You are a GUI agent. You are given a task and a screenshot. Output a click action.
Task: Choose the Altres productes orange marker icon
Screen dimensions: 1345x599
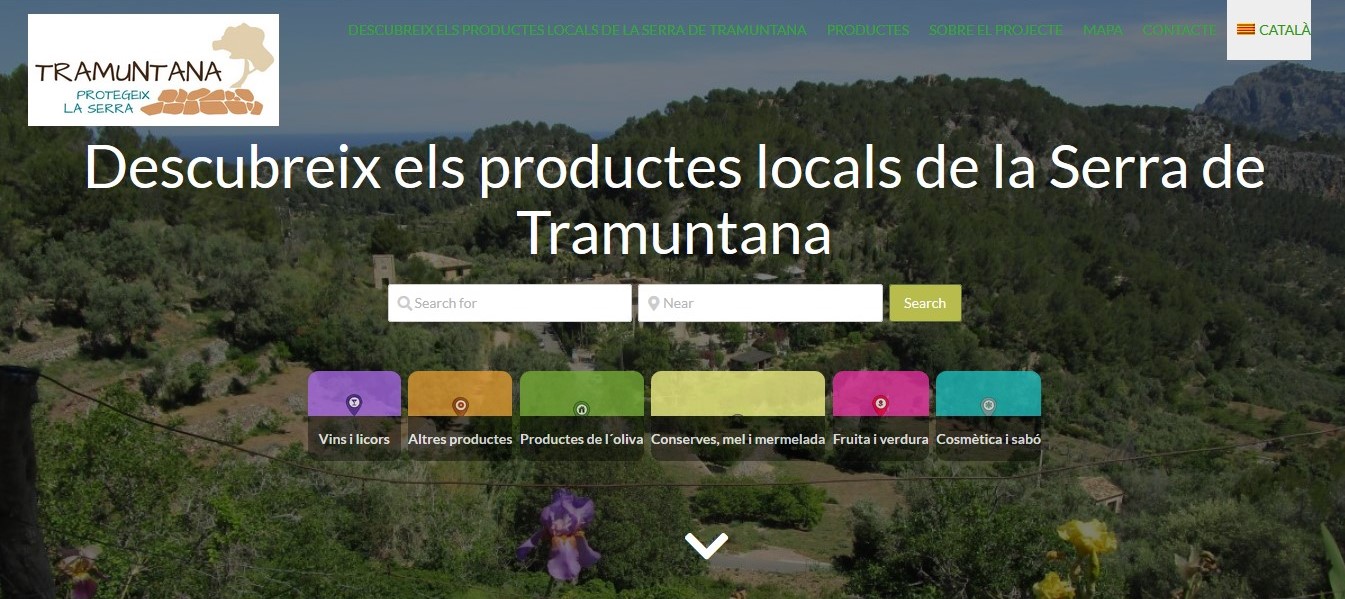[460, 405]
